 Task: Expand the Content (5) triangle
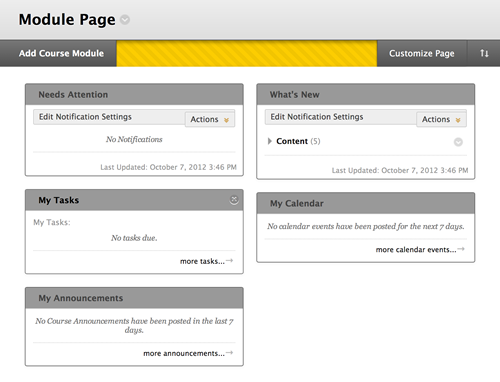tap(270, 141)
